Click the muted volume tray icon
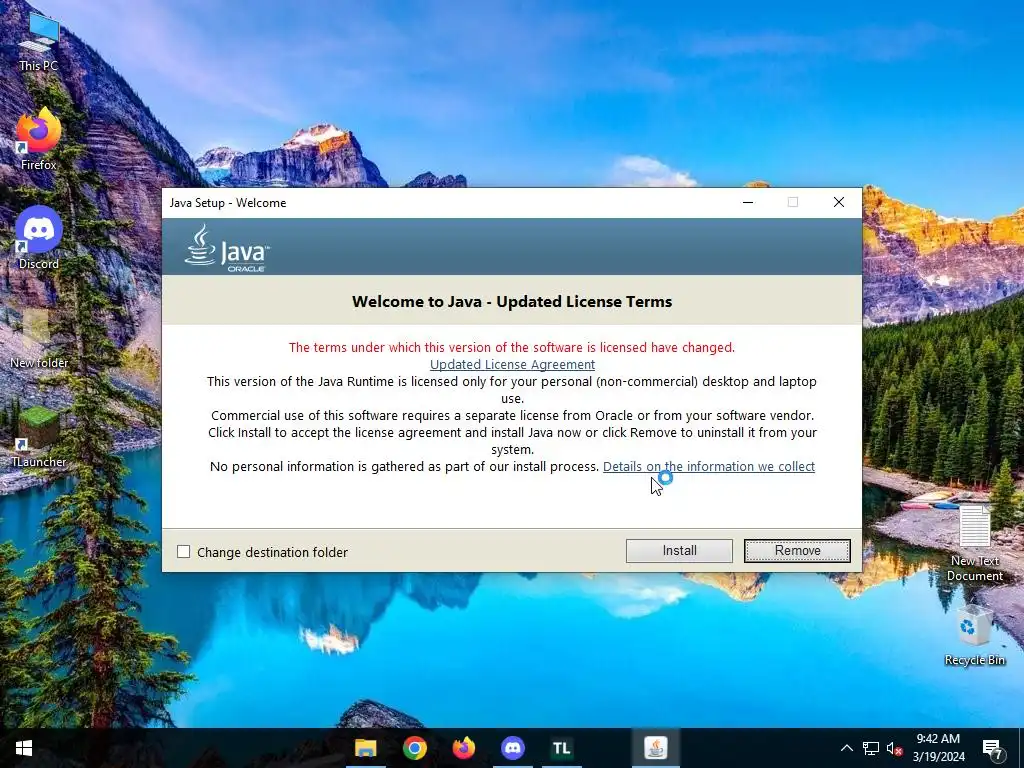Screen dimensions: 1024x768 [x=894, y=748]
